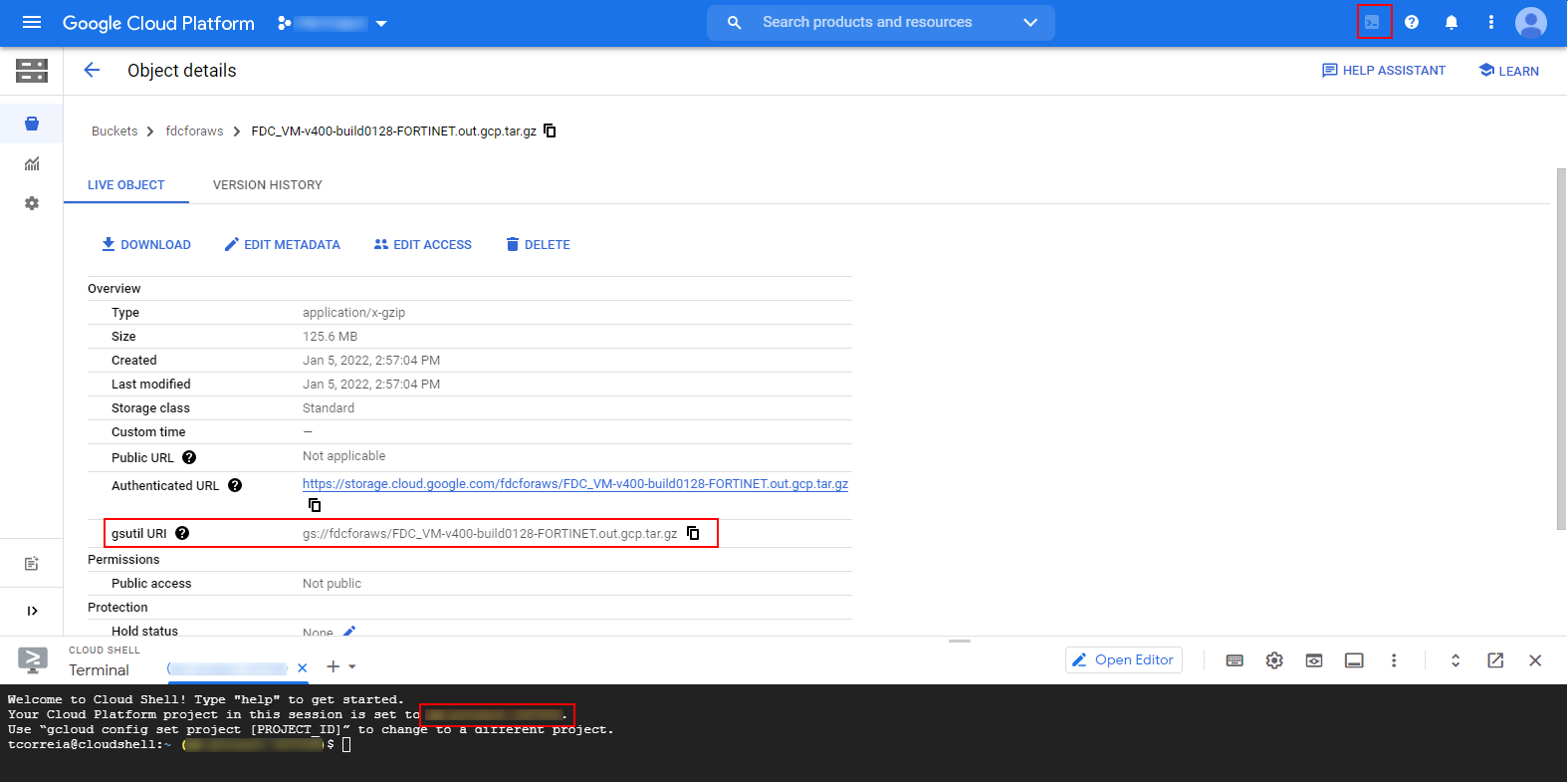The height and width of the screenshot is (782, 1568).
Task: Show help tooltip for Public URL
Action: [x=189, y=457]
